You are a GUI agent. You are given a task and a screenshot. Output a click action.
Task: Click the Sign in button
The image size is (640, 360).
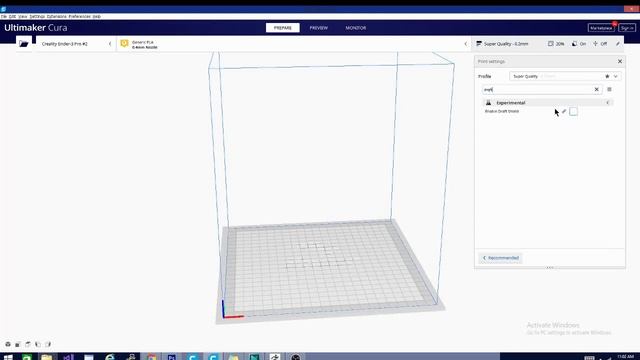pos(627,28)
